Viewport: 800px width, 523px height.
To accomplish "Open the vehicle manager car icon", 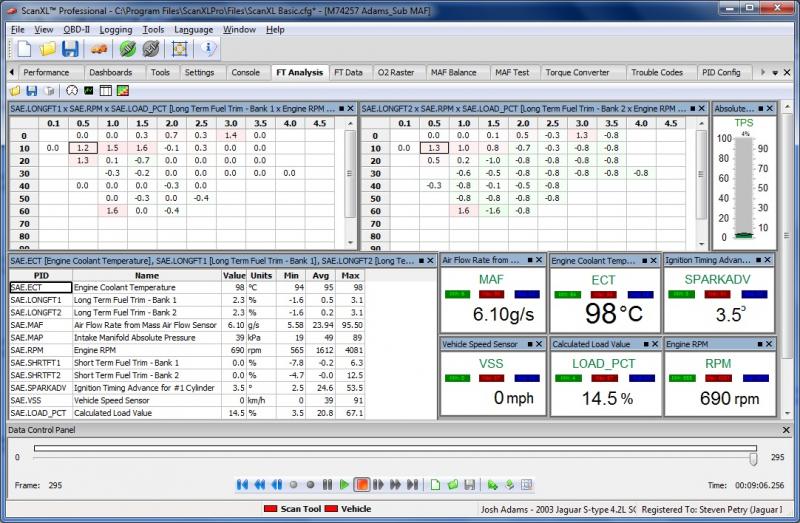I will click(99, 49).
